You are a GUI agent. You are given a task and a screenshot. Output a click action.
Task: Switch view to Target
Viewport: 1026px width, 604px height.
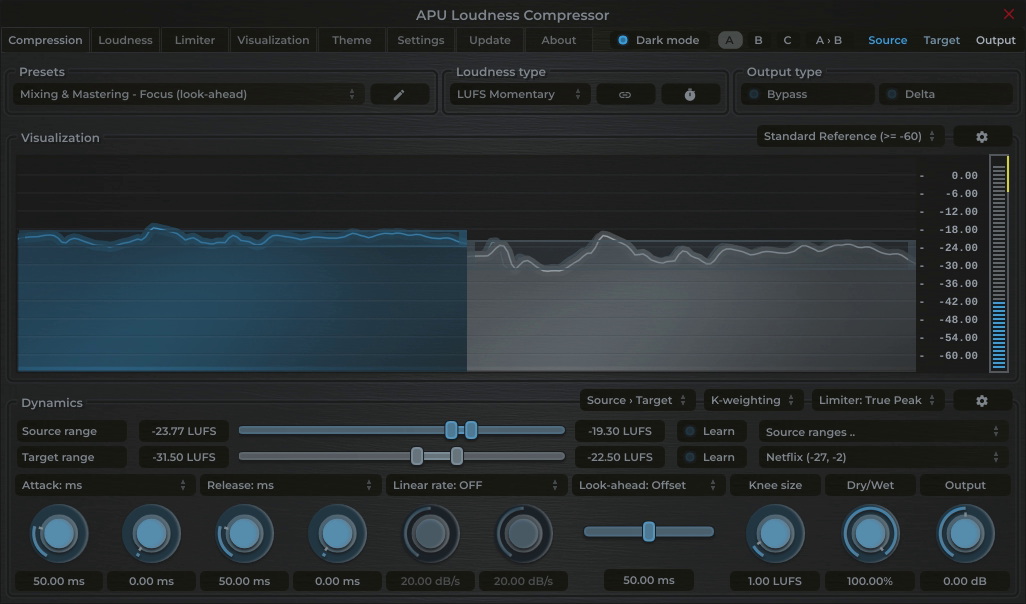pos(941,40)
